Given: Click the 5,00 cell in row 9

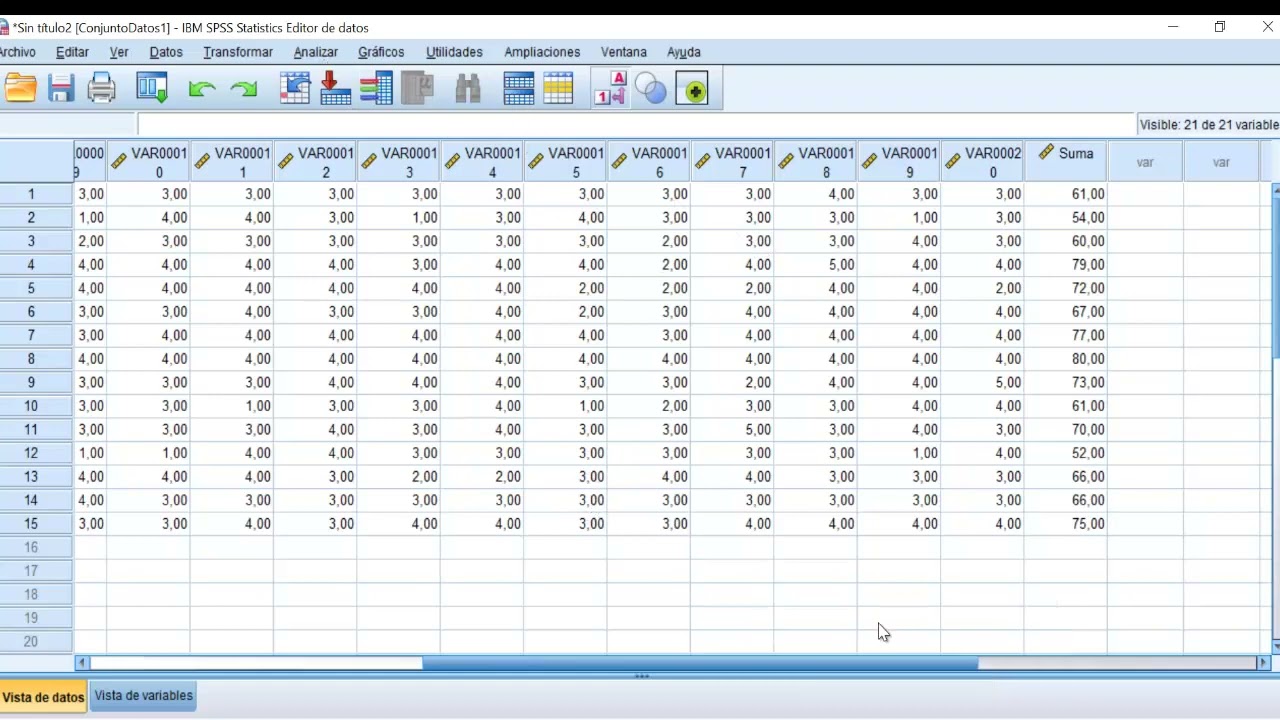Looking at the screenshot, I should (x=982, y=383).
